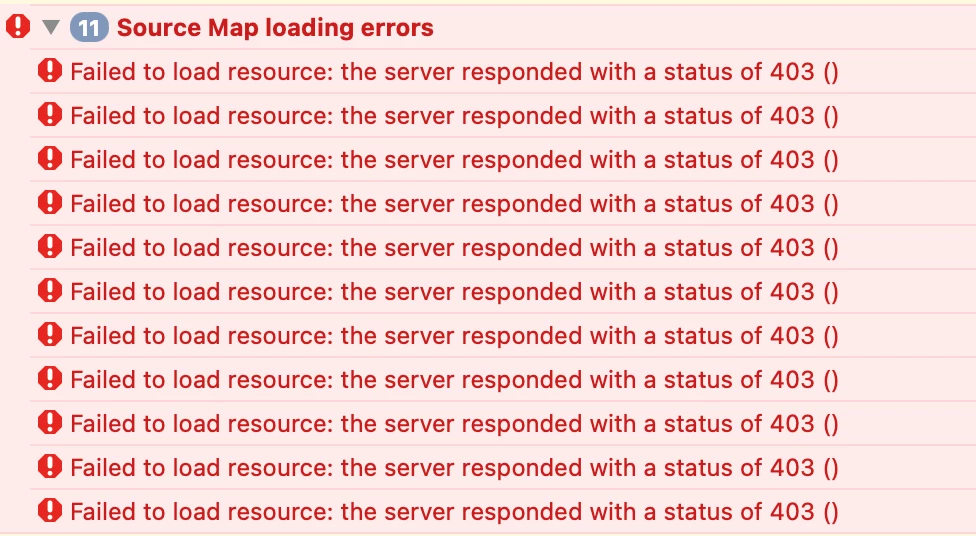Screen dimensions: 976x536
Task: Click the error icon of the second 403 message
Action: pos(50,115)
